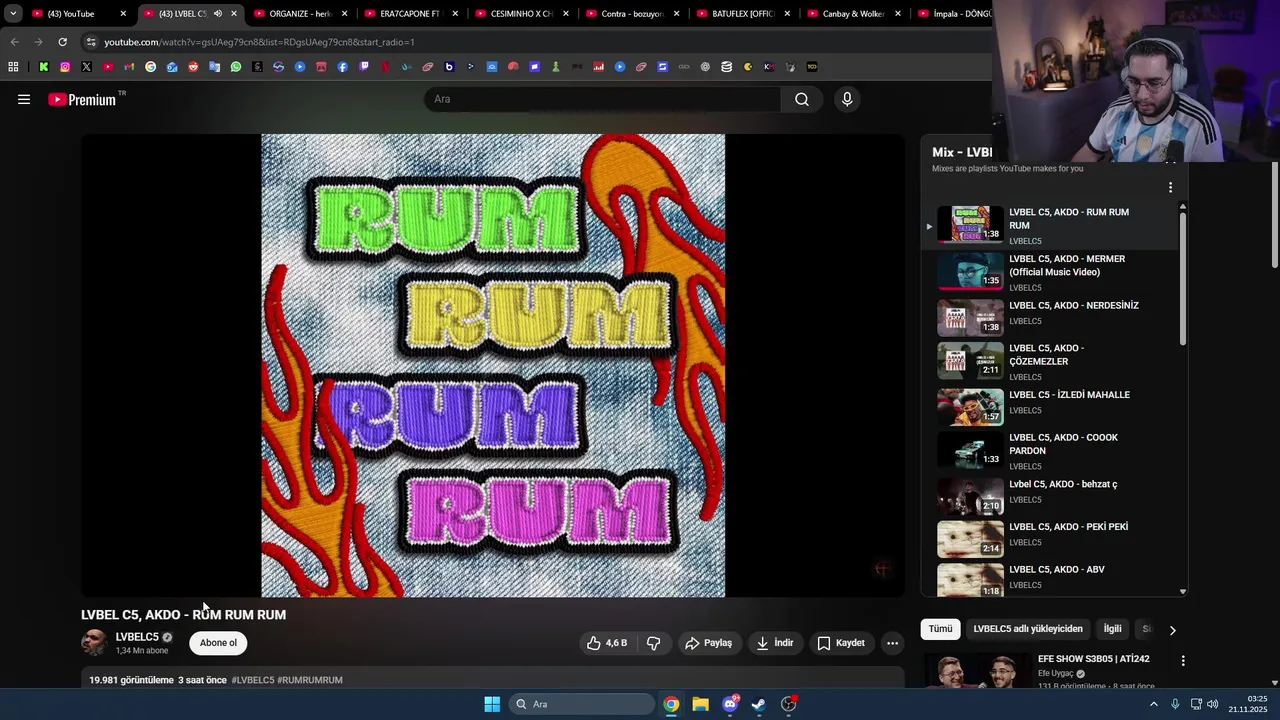The image size is (1280, 720).
Task: Mute the LVBEL C5 tab audio icon
Action: pyautogui.click(x=218, y=14)
